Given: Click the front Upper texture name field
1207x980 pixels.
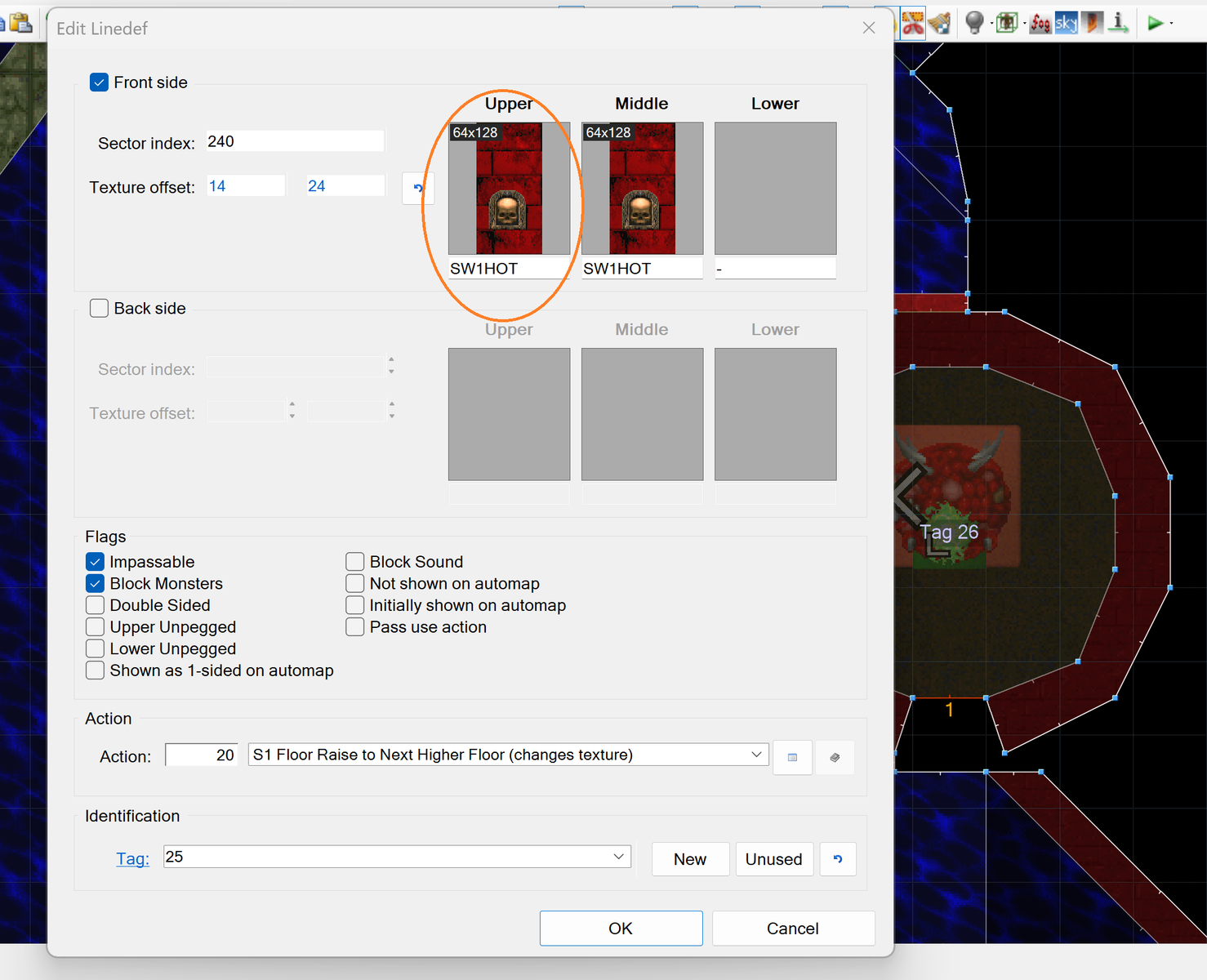Looking at the screenshot, I should point(509,269).
